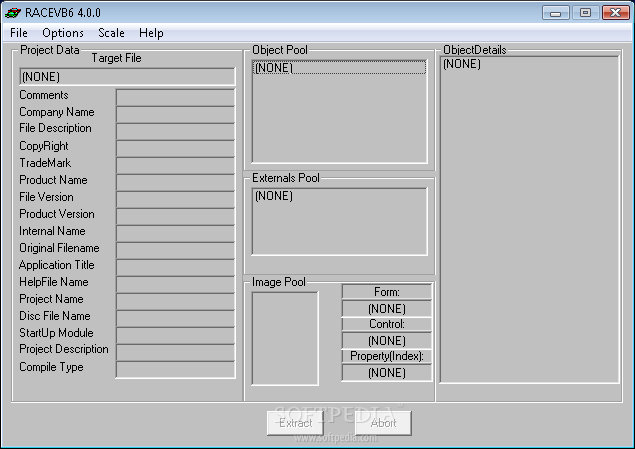The width and height of the screenshot is (635, 449).
Task: Click the Control: label in Image Pool
Action: pos(387,324)
